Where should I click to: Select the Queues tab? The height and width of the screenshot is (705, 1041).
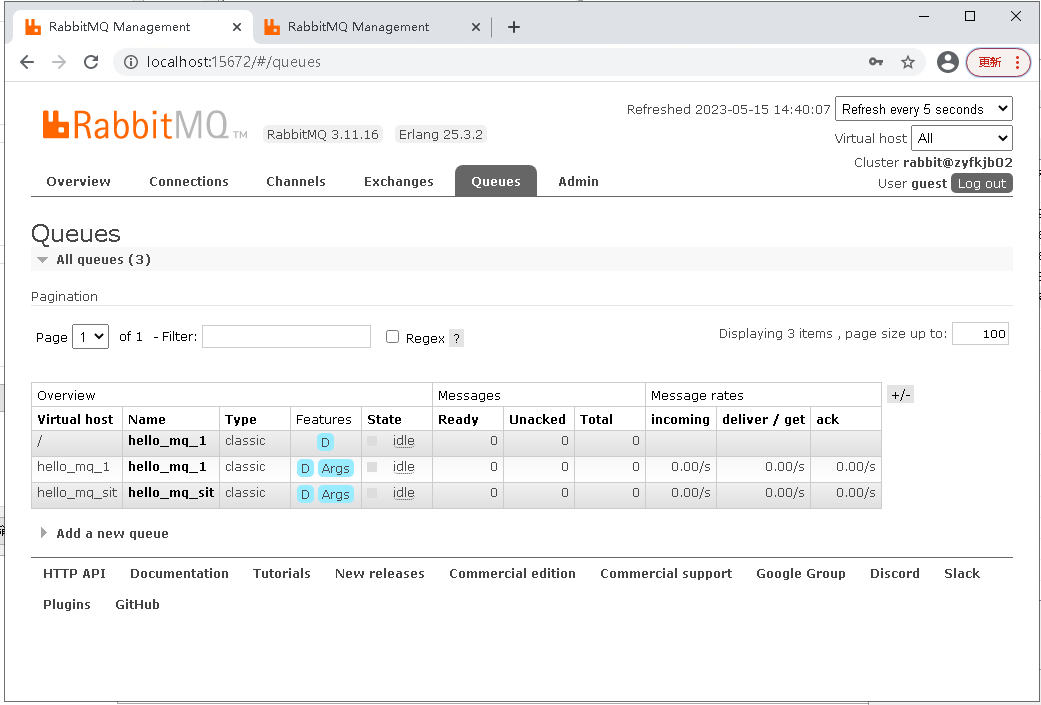[x=496, y=181]
